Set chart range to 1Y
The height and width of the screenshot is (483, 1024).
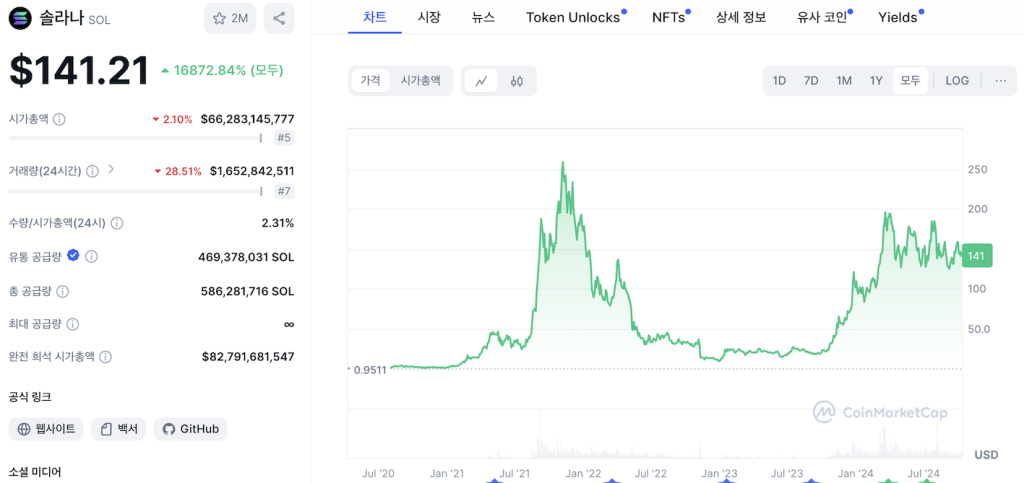click(x=876, y=81)
